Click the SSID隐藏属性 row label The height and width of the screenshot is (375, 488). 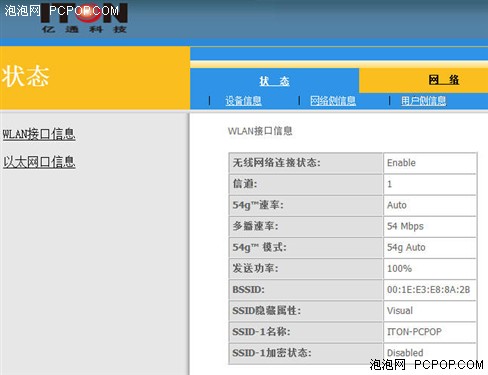tap(267, 310)
